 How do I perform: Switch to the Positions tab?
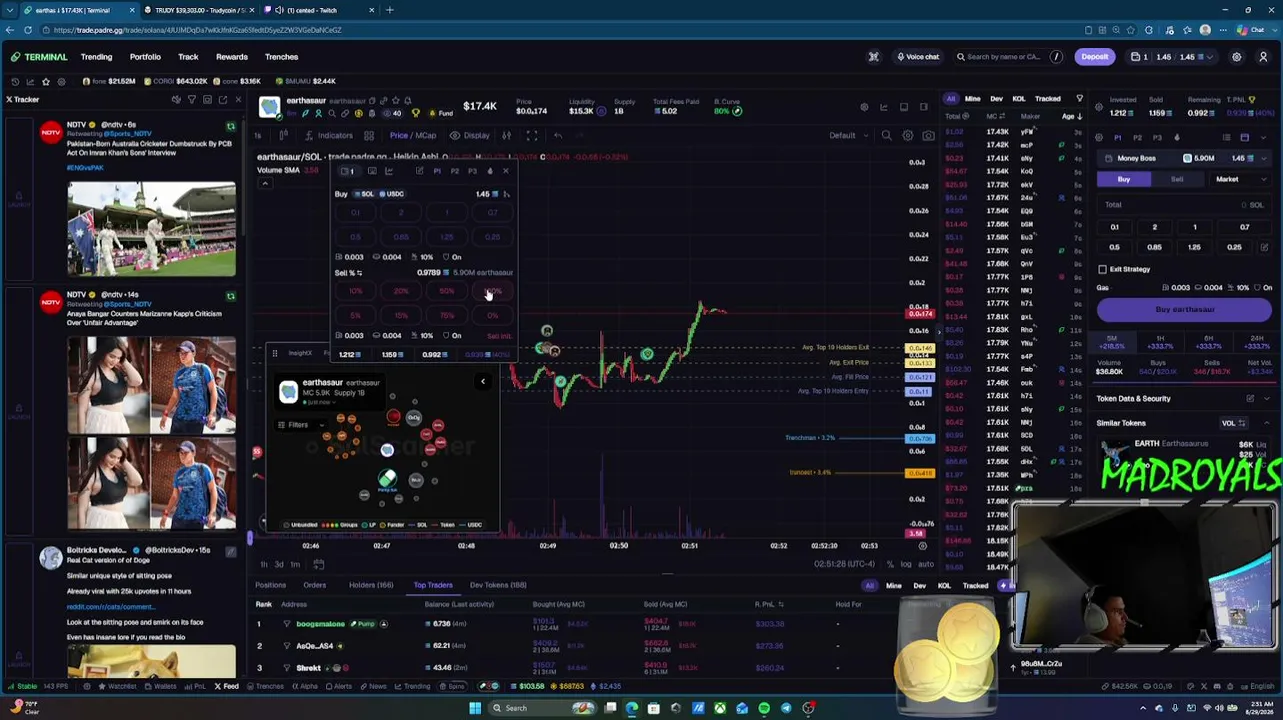[270, 585]
